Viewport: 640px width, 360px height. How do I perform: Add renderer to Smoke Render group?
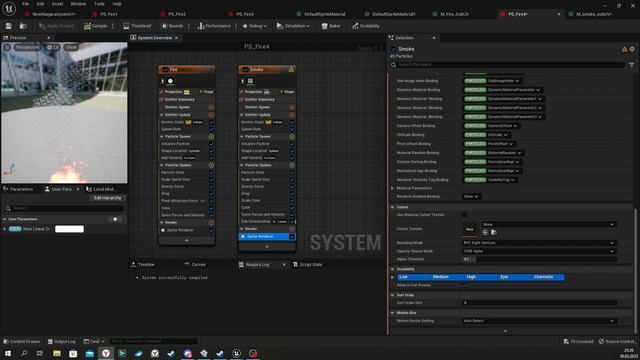point(292,229)
